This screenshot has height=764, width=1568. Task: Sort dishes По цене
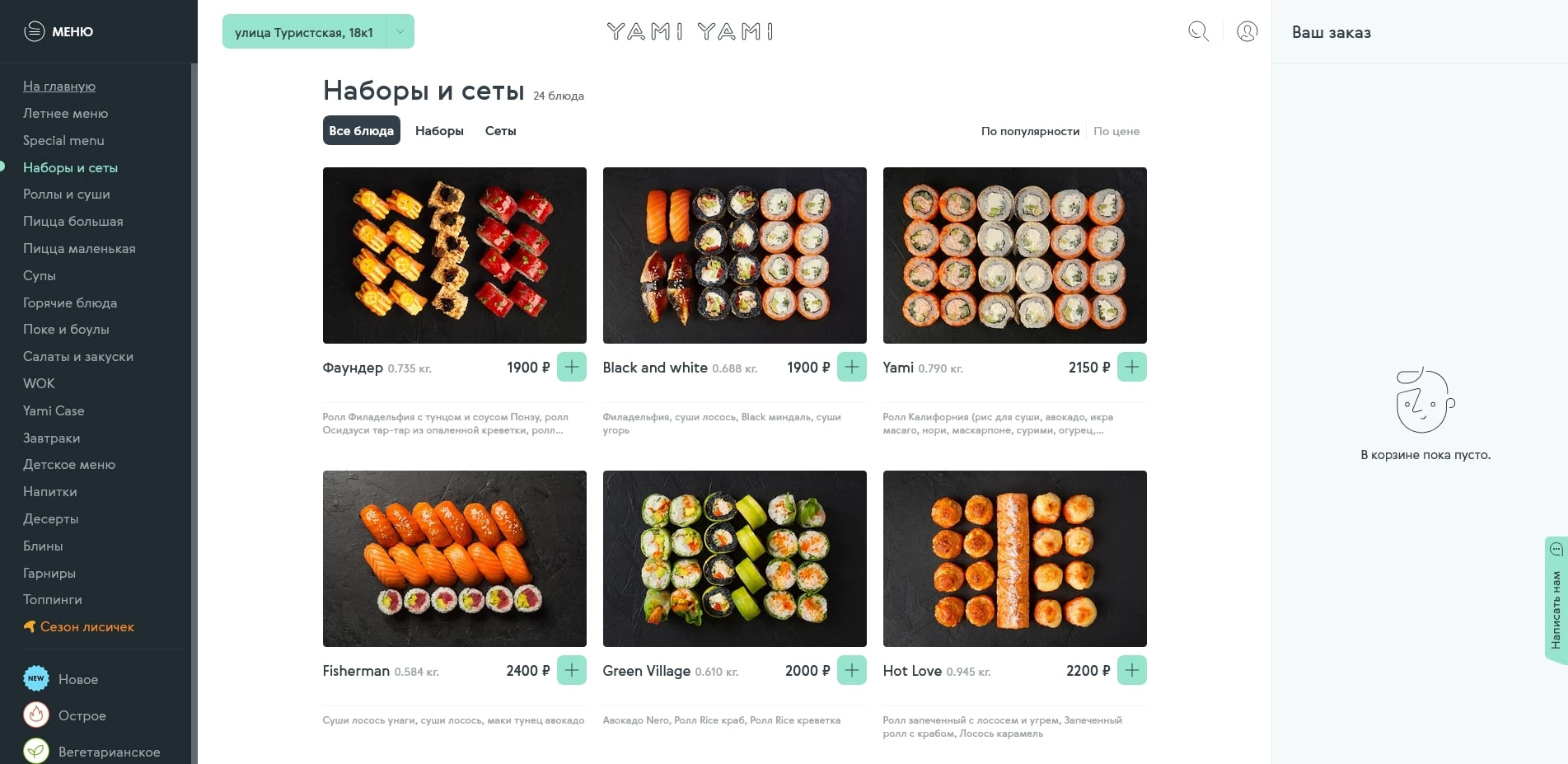[x=1116, y=131]
